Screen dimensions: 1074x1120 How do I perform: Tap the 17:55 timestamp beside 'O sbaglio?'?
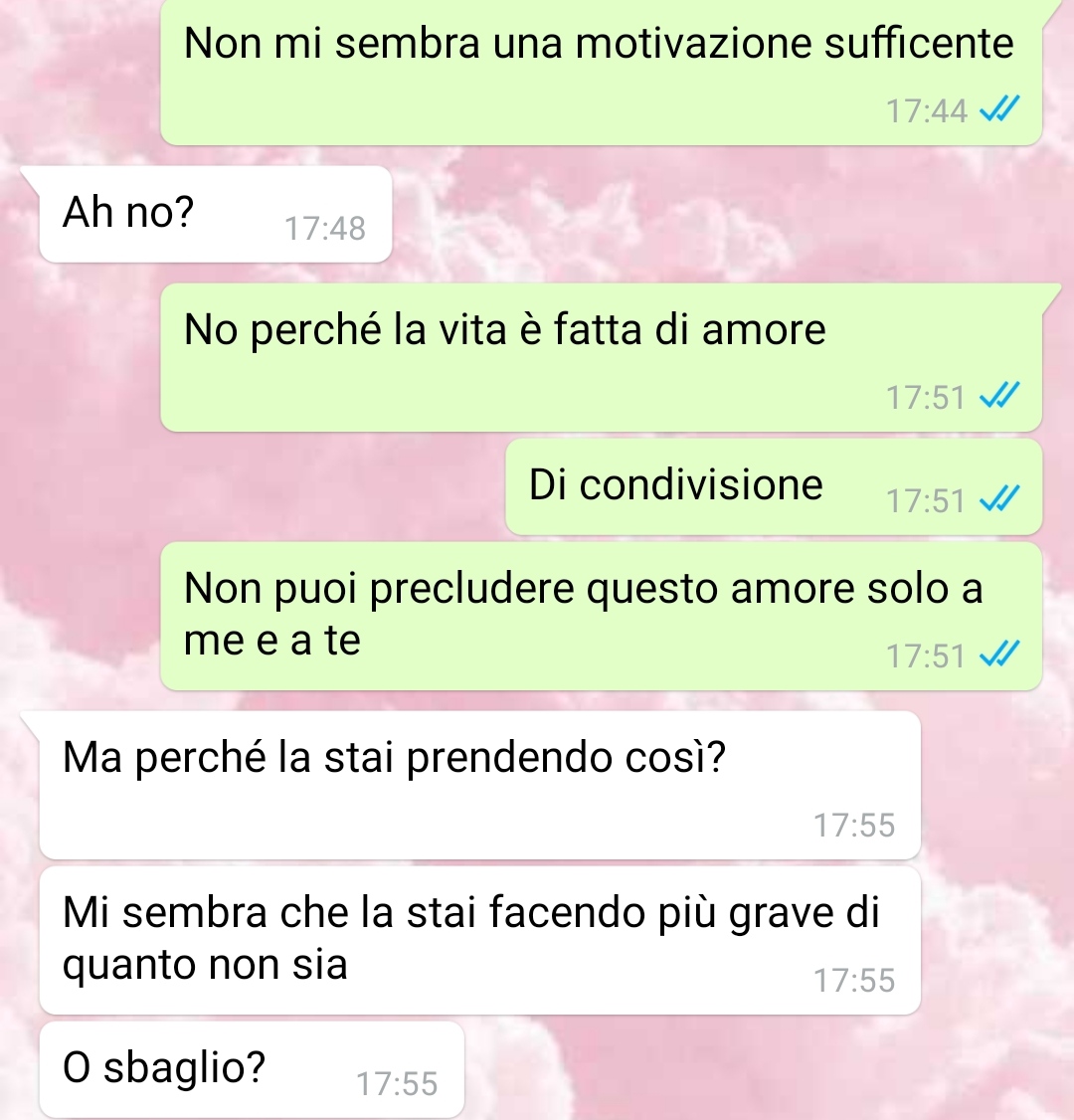tap(397, 1083)
